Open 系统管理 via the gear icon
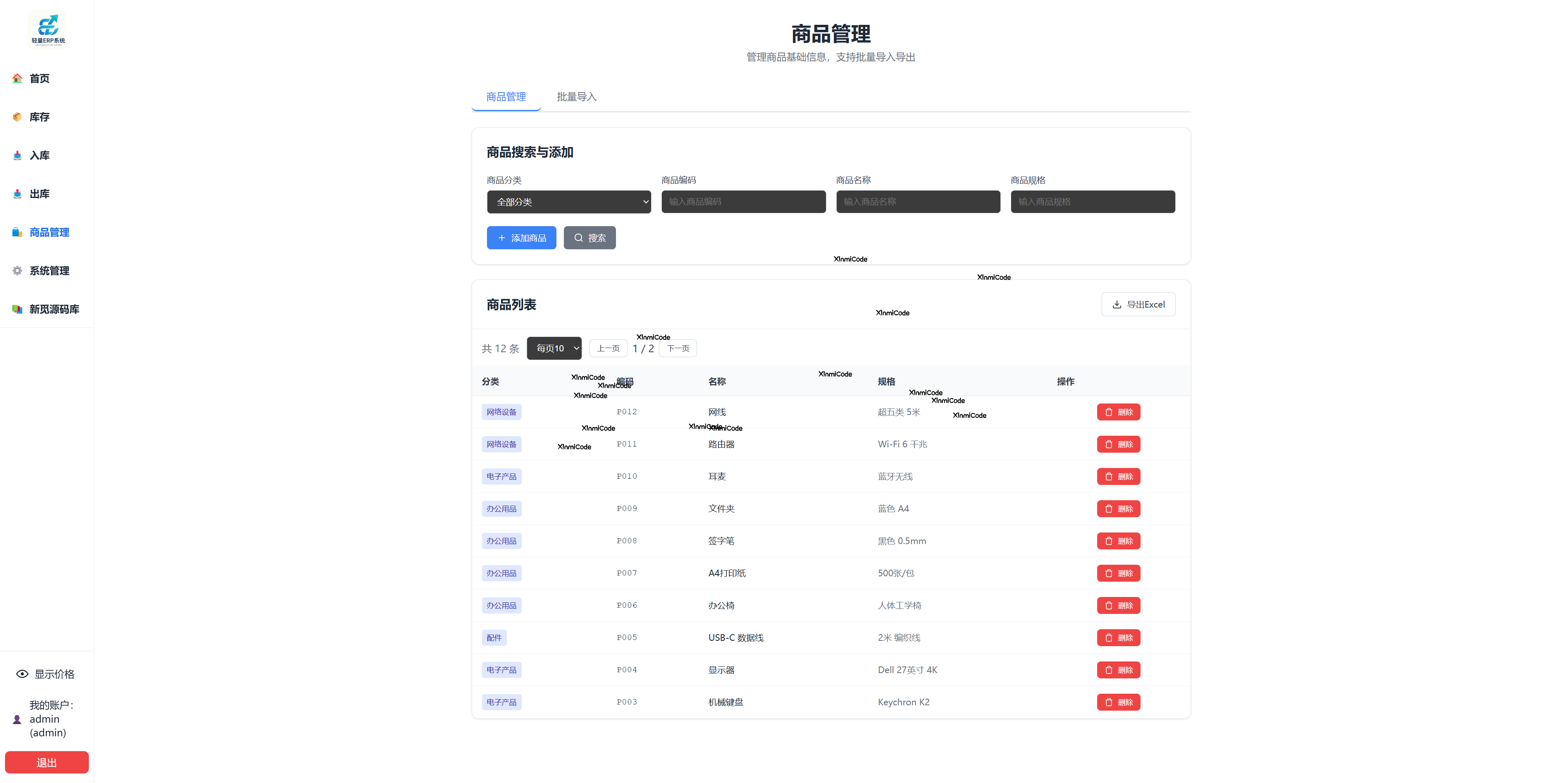1568x783 pixels. [x=17, y=270]
